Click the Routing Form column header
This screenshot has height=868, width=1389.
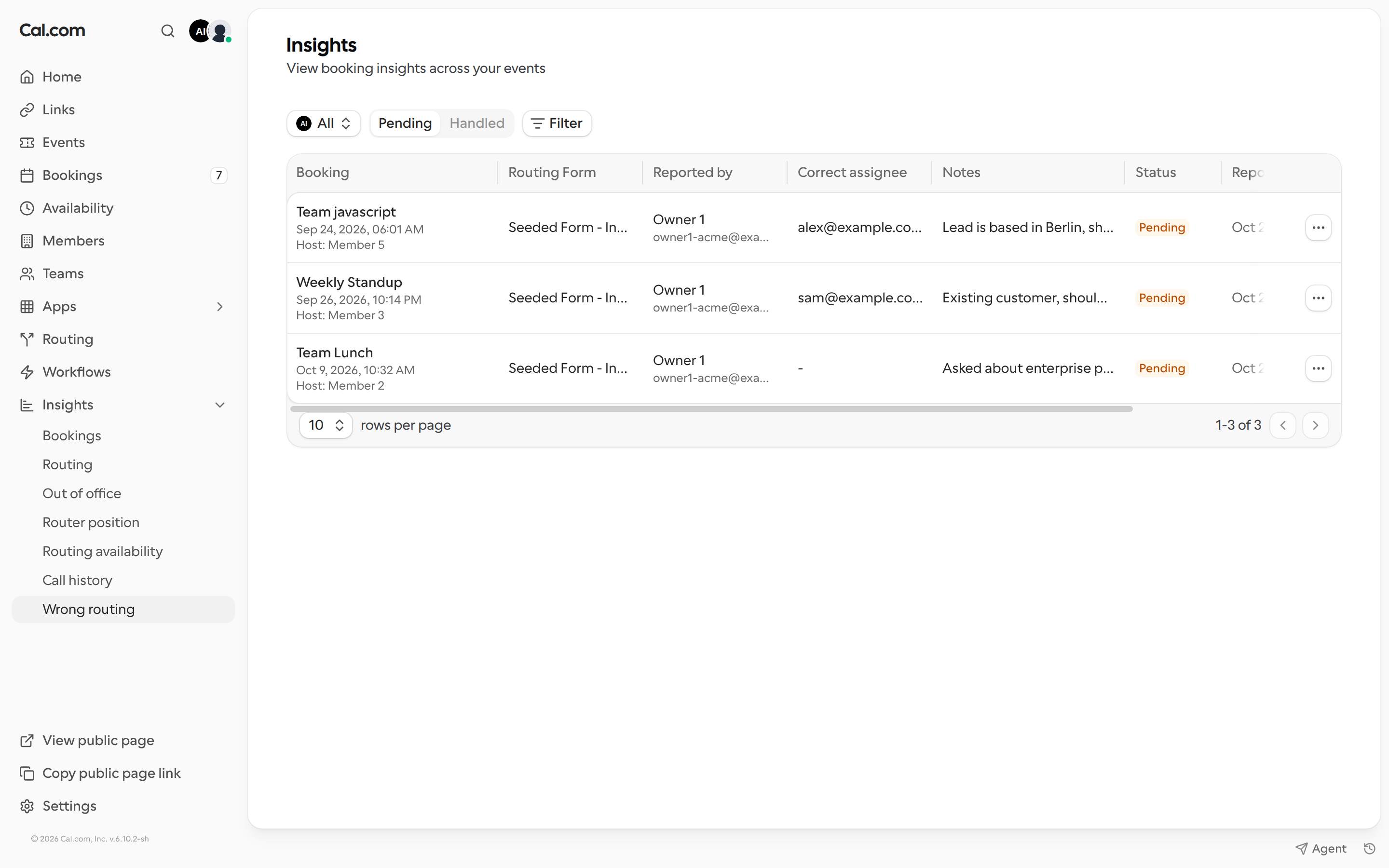pos(552,173)
